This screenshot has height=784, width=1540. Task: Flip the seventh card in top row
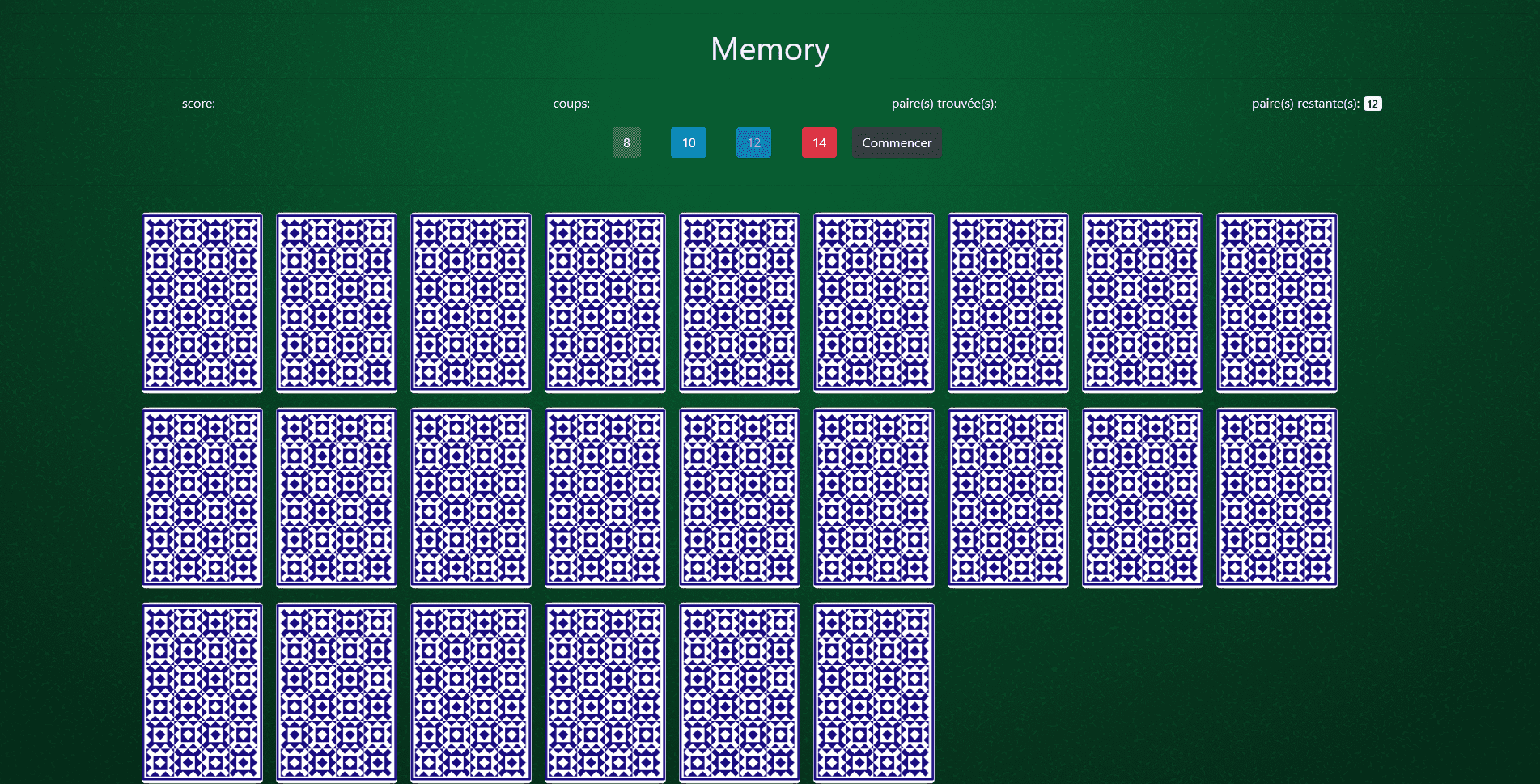click(x=1008, y=303)
